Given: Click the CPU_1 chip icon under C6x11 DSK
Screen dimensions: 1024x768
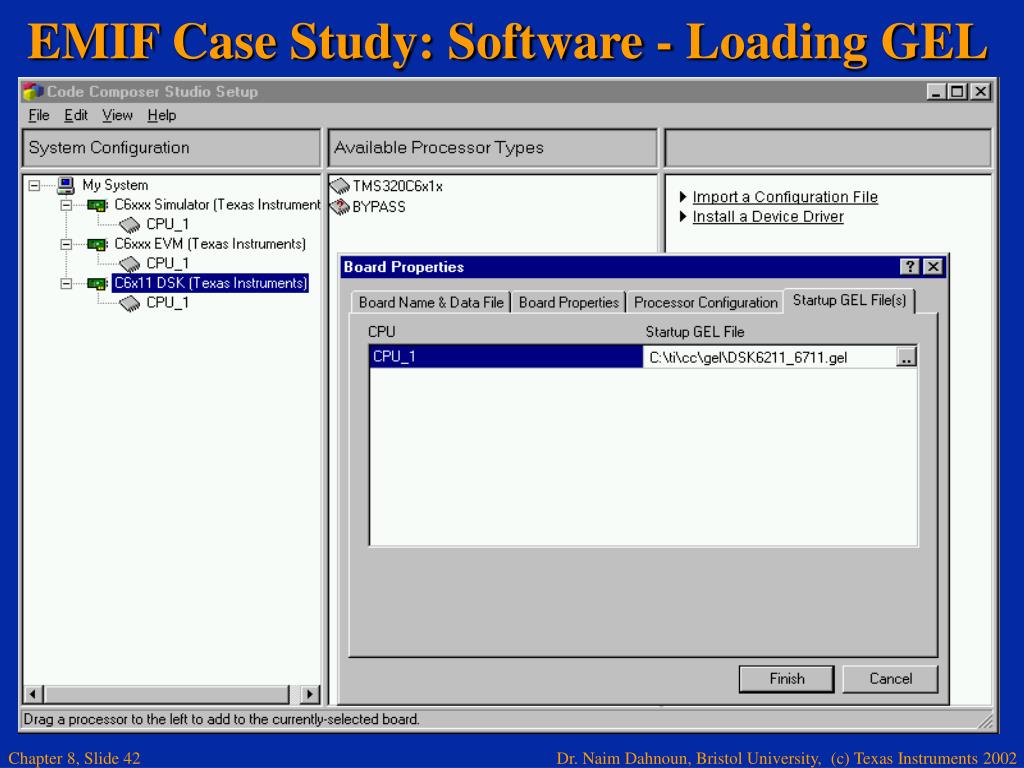Looking at the screenshot, I should (x=129, y=304).
